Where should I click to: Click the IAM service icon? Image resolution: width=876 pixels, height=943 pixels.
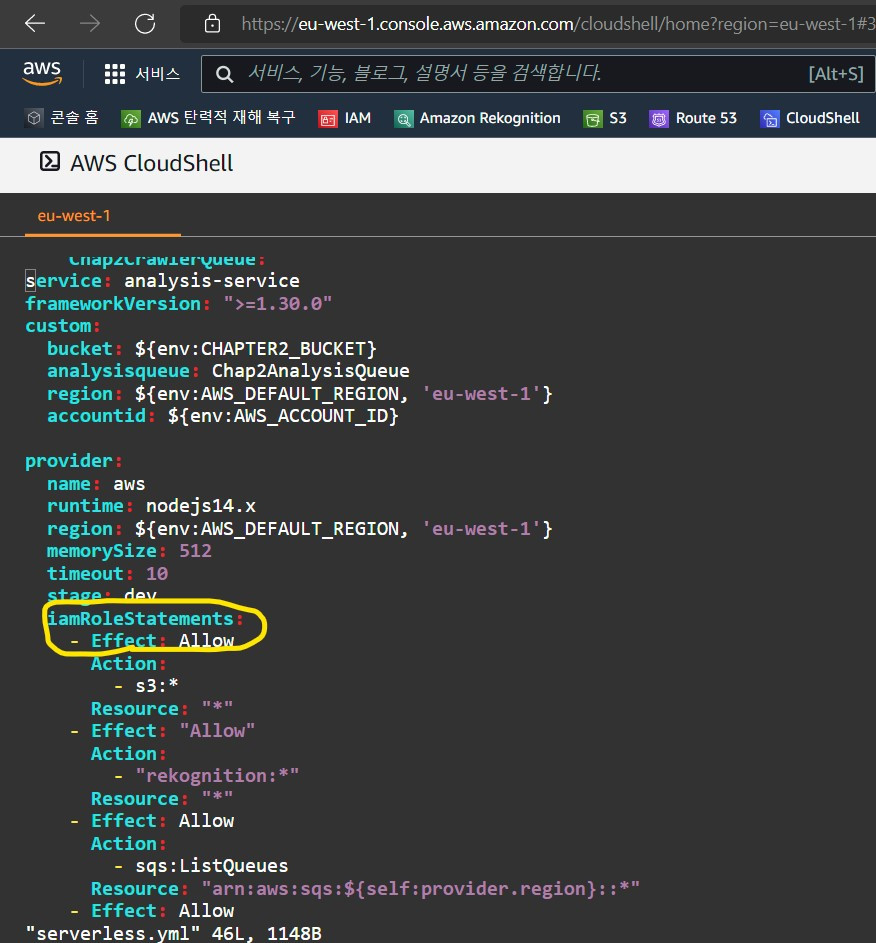pos(328,119)
